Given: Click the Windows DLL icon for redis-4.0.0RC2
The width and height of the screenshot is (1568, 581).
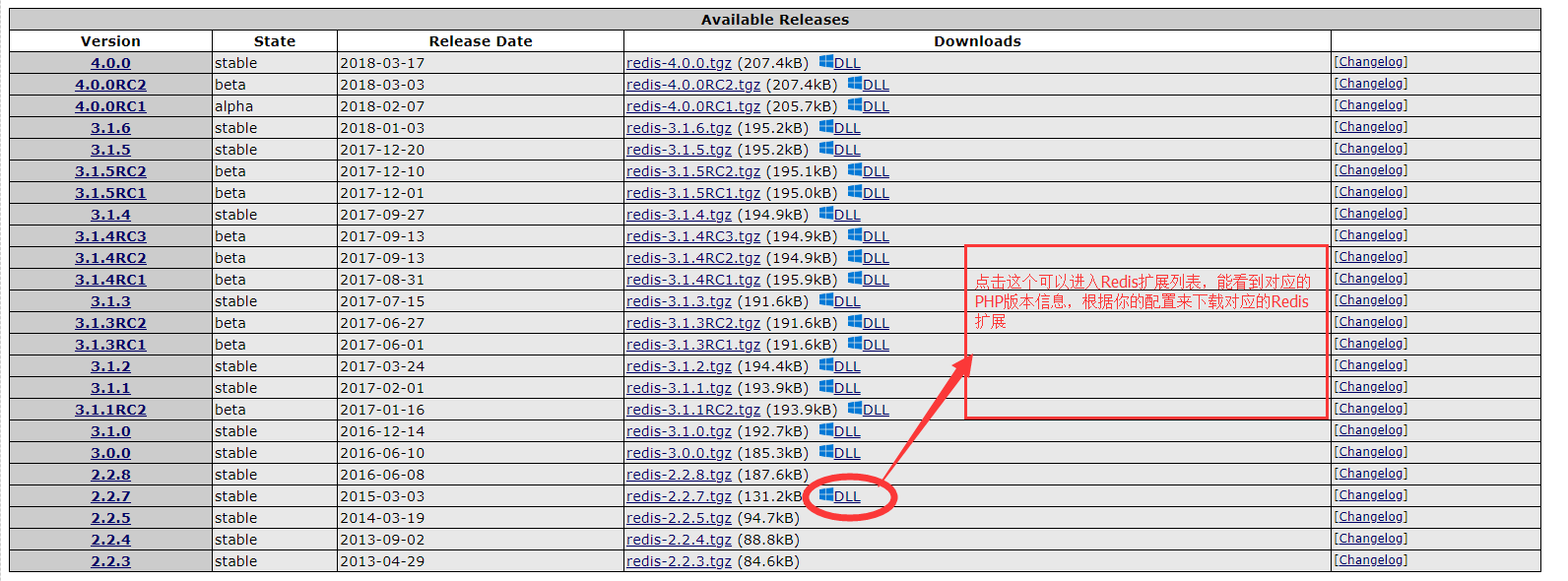Looking at the screenshot, I should point(855,84).
